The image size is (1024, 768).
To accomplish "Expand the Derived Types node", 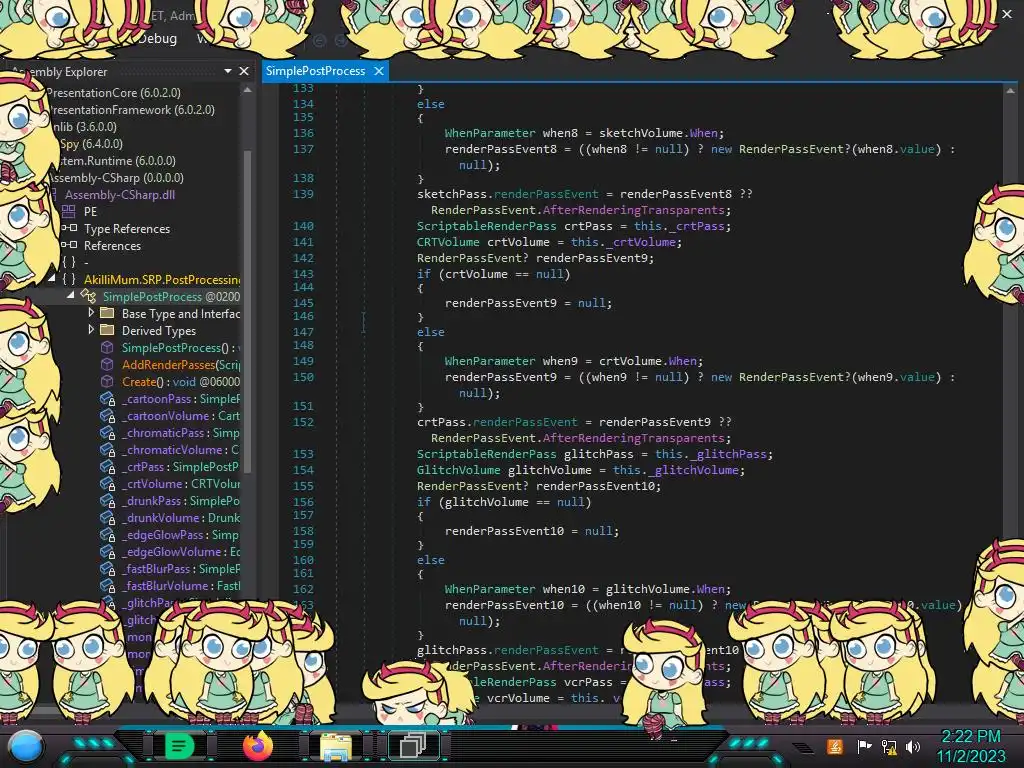I will [x=91, y=330].
